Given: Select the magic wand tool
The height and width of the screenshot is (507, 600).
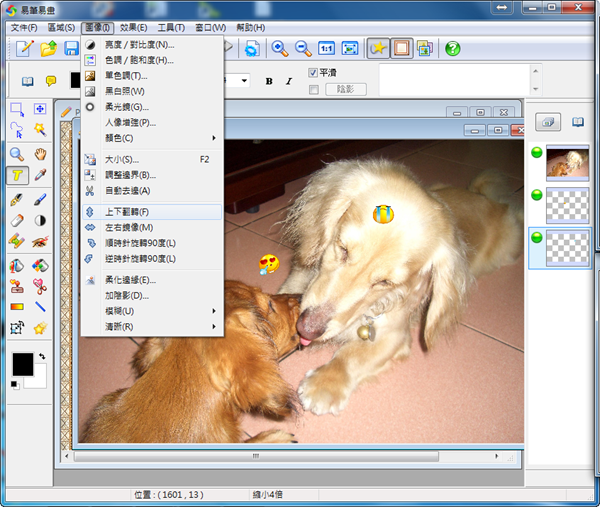Looking at the screenshot, I should pyautogui.click(x=40, y=130).
